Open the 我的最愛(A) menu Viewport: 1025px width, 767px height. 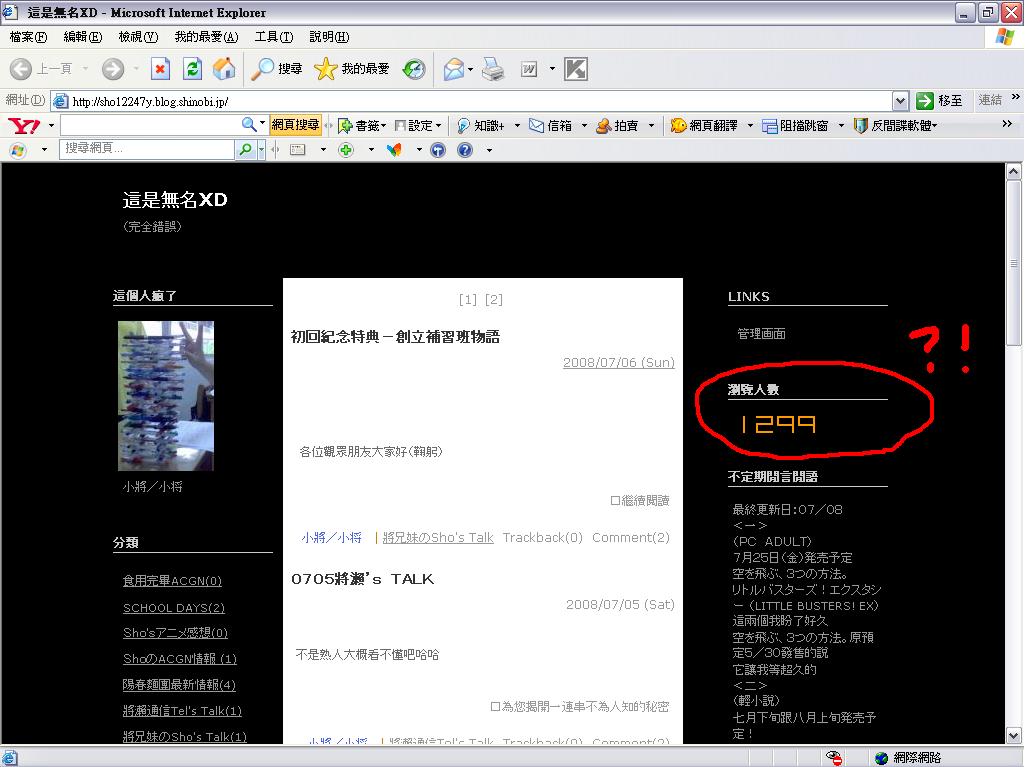pyautogui.click(x=206, y=37)
